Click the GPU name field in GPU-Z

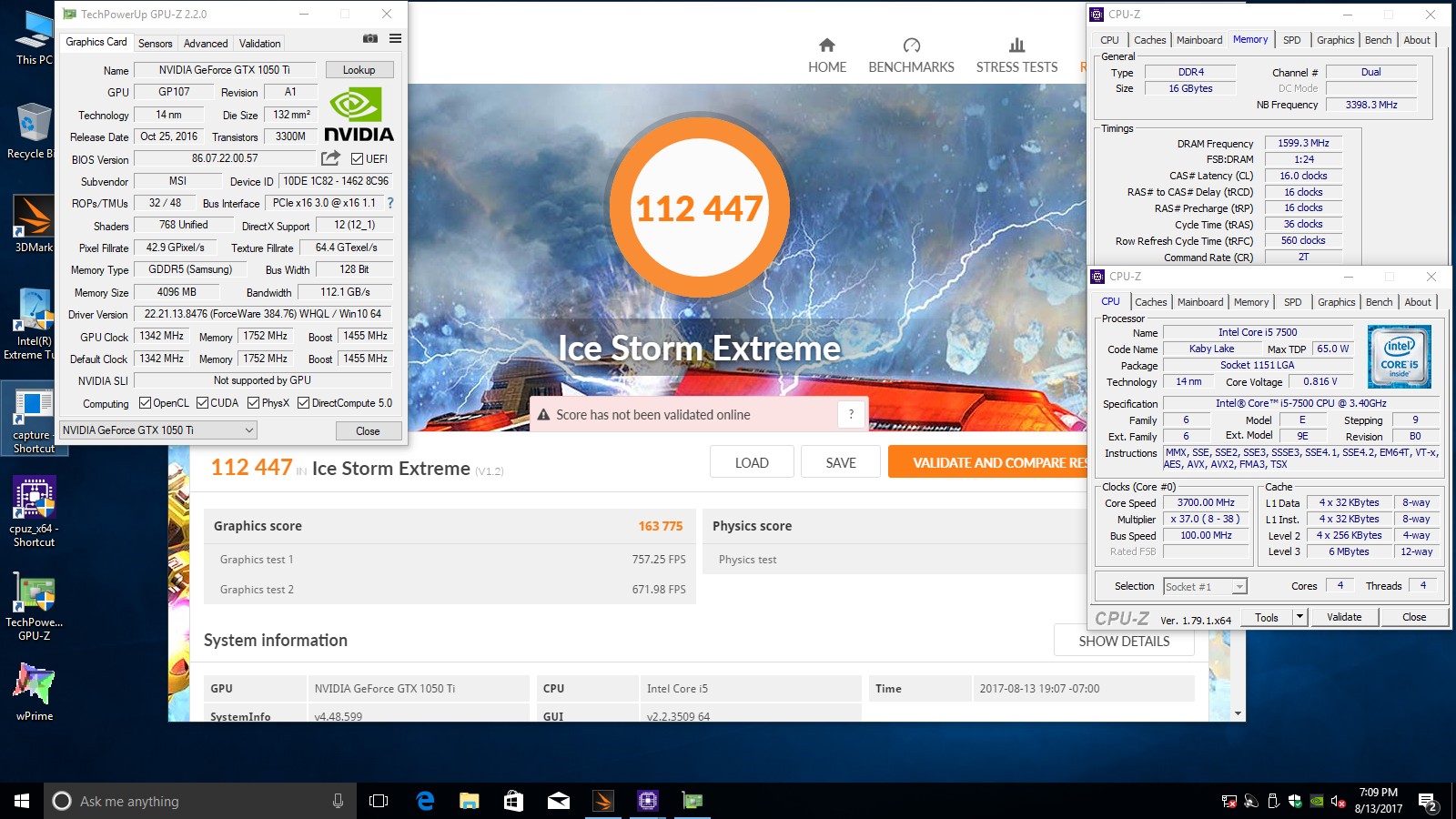tap(224, 70)
